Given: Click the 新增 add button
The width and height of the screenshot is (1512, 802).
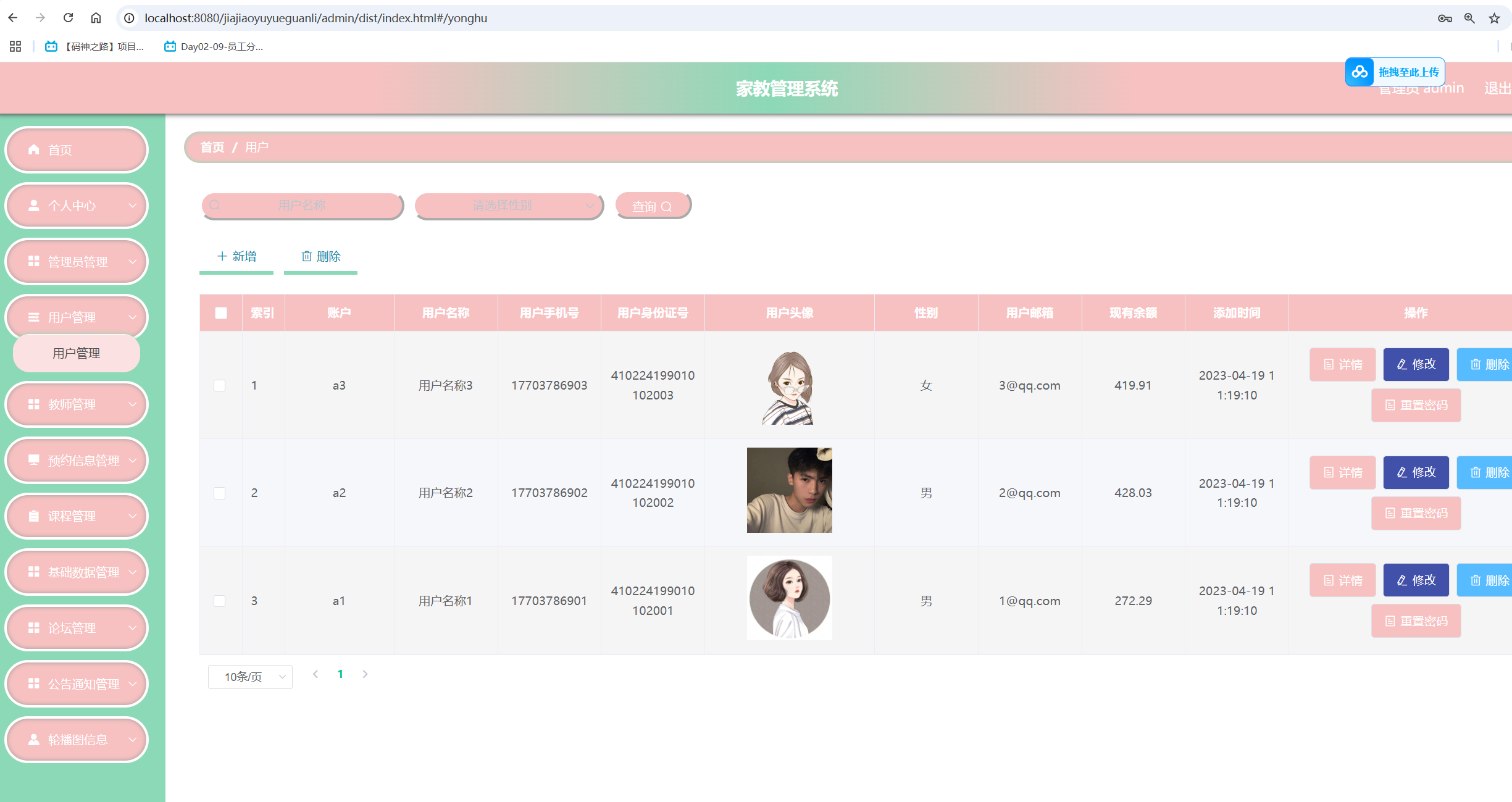Looking at the screenshot, I should coord(236,256).
